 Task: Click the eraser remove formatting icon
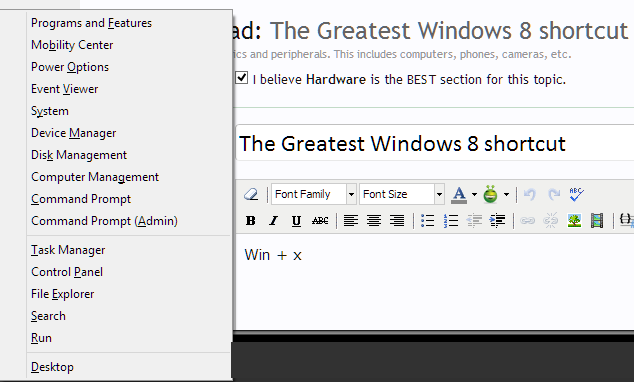(251, 195)
